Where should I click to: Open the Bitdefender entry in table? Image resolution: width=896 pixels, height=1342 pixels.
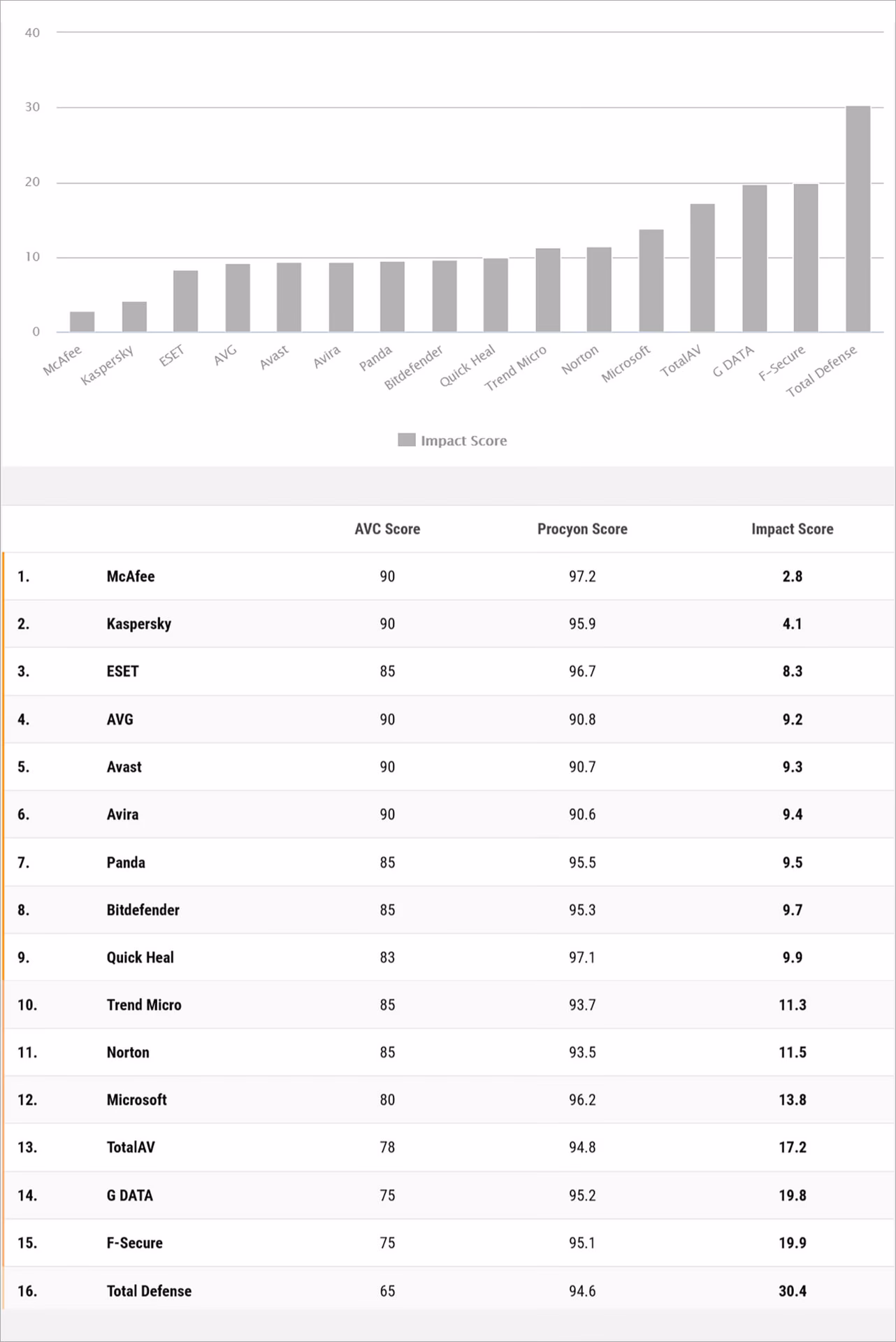143,910
